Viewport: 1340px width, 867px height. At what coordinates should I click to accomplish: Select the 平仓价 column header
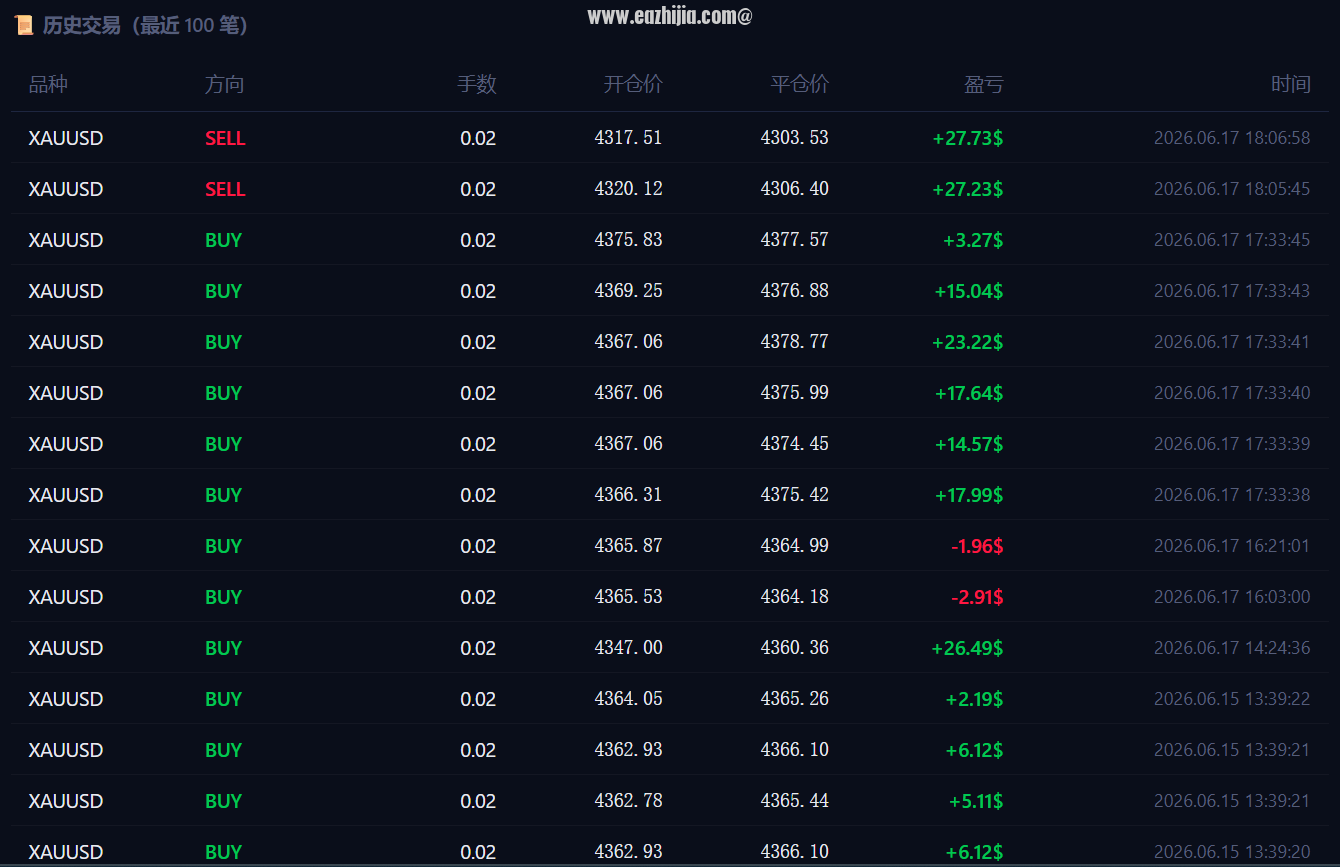coord(799,85)
